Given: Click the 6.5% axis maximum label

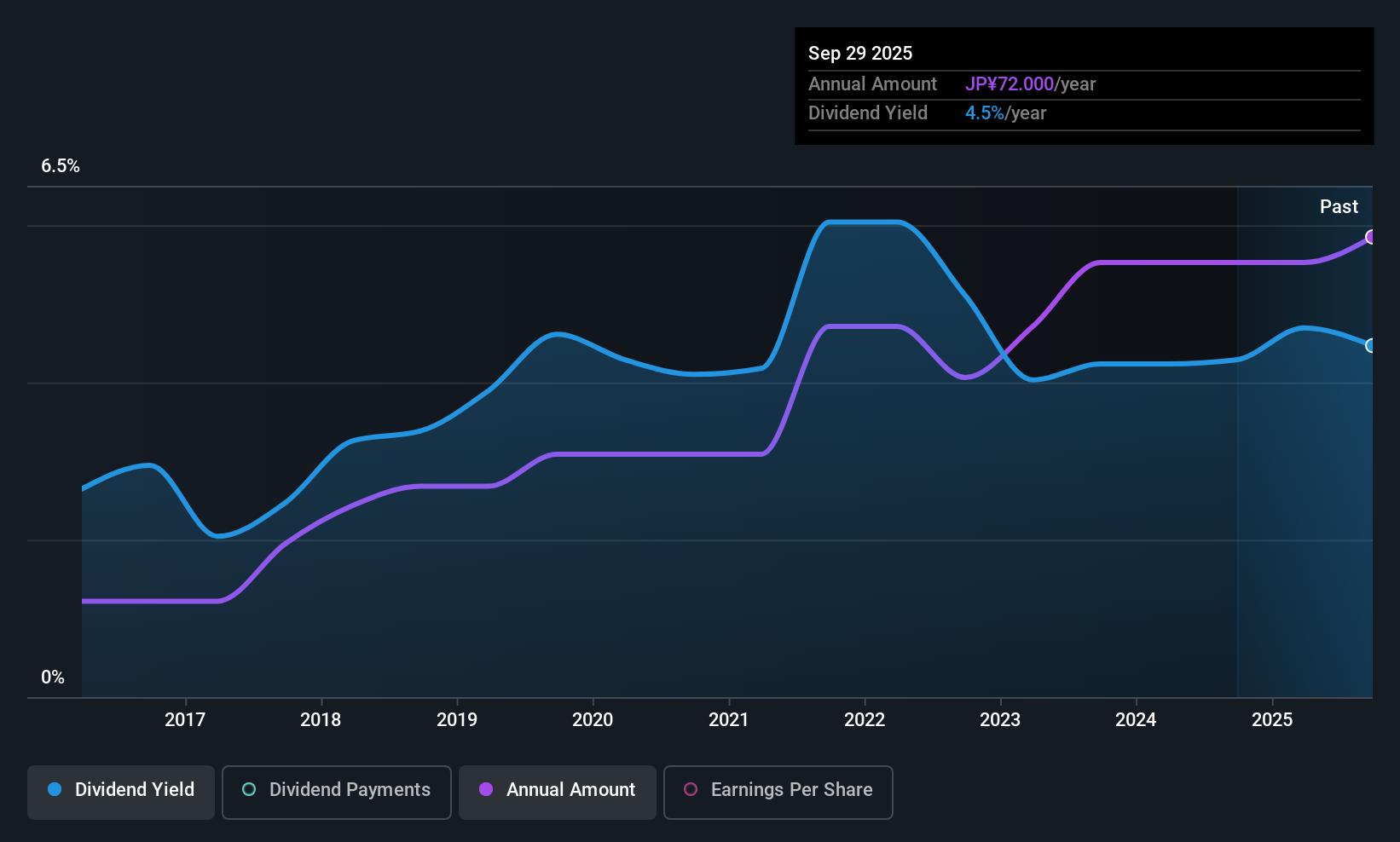Looking at the screenshot, I should tap(61, 166).
